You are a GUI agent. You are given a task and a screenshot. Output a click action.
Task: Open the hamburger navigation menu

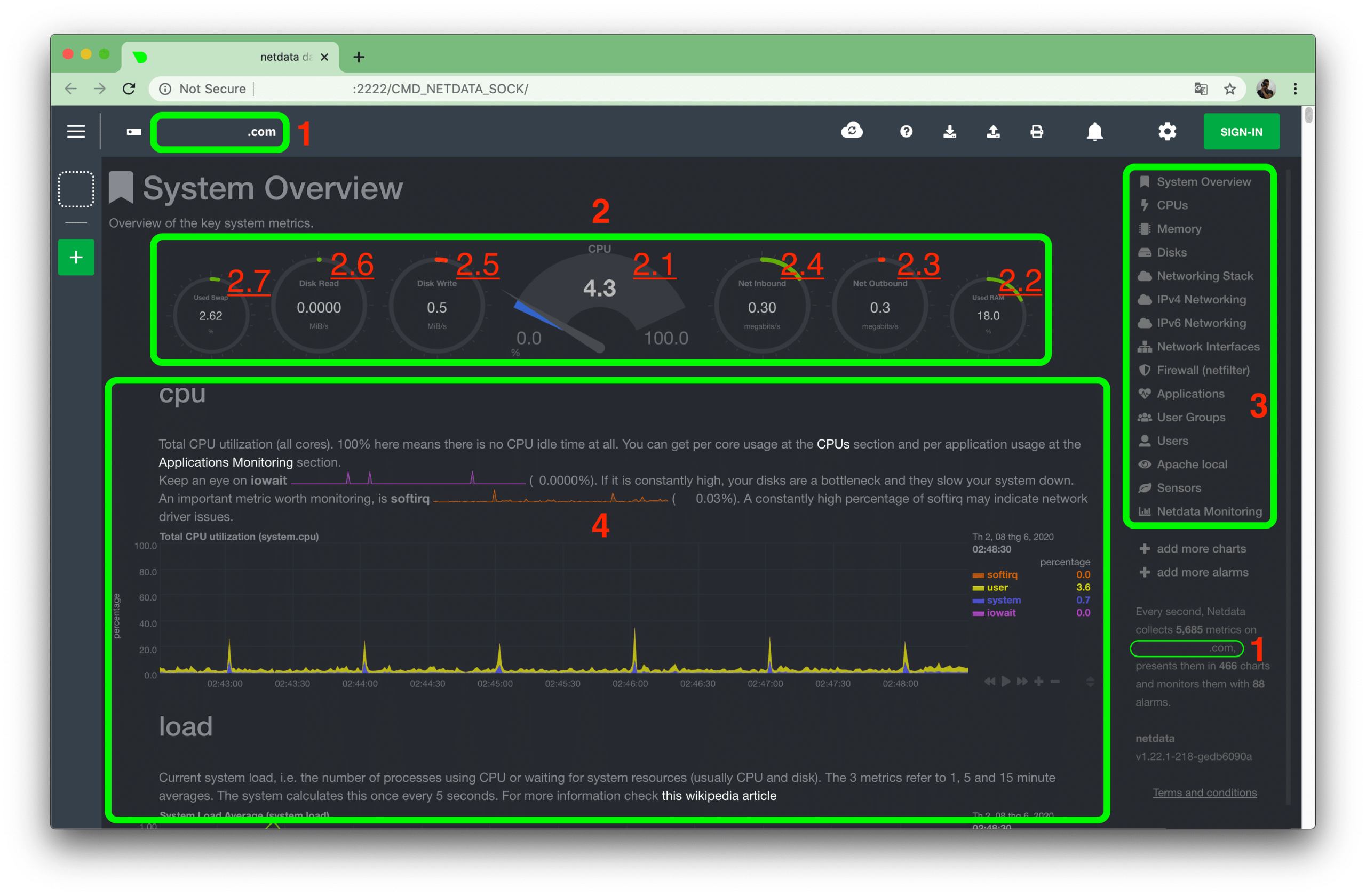coord(76,131)
